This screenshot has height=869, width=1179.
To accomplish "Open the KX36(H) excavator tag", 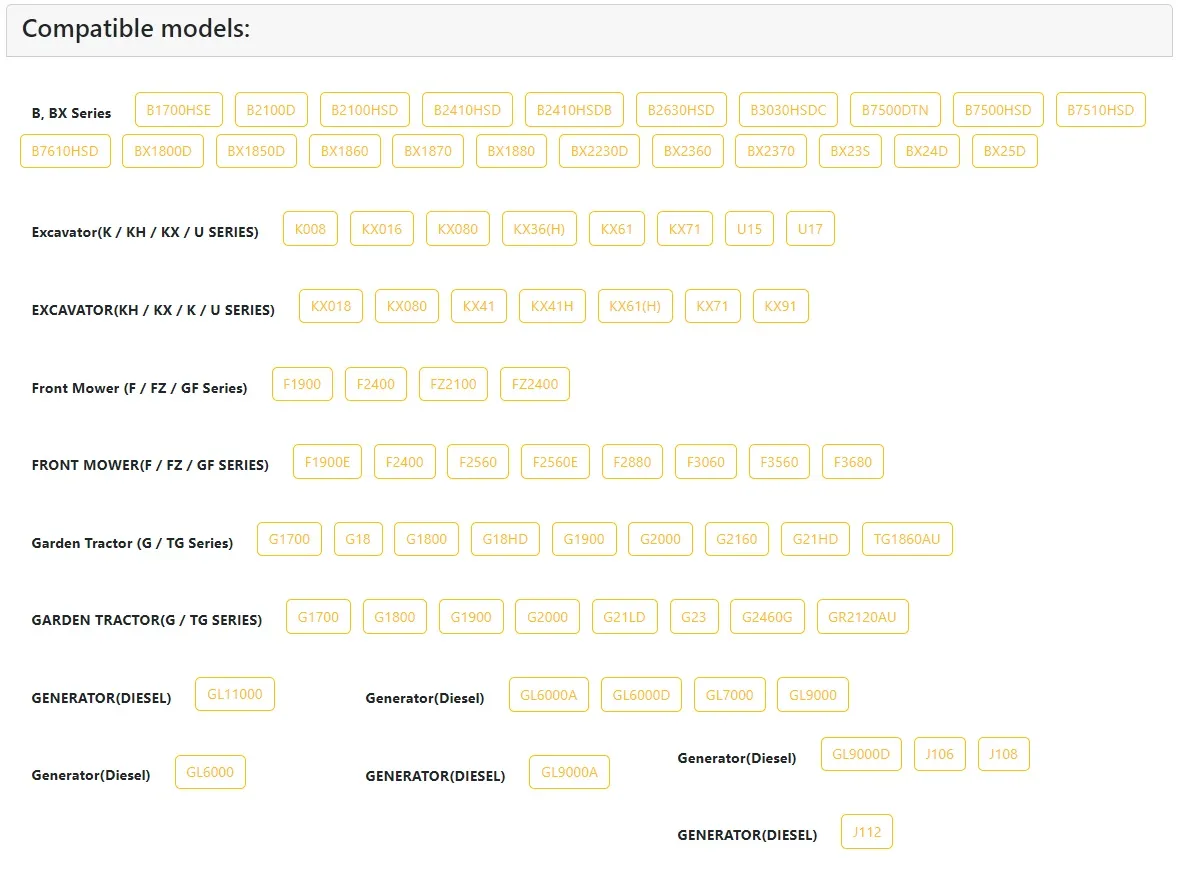I will click(x=539, y=229).
